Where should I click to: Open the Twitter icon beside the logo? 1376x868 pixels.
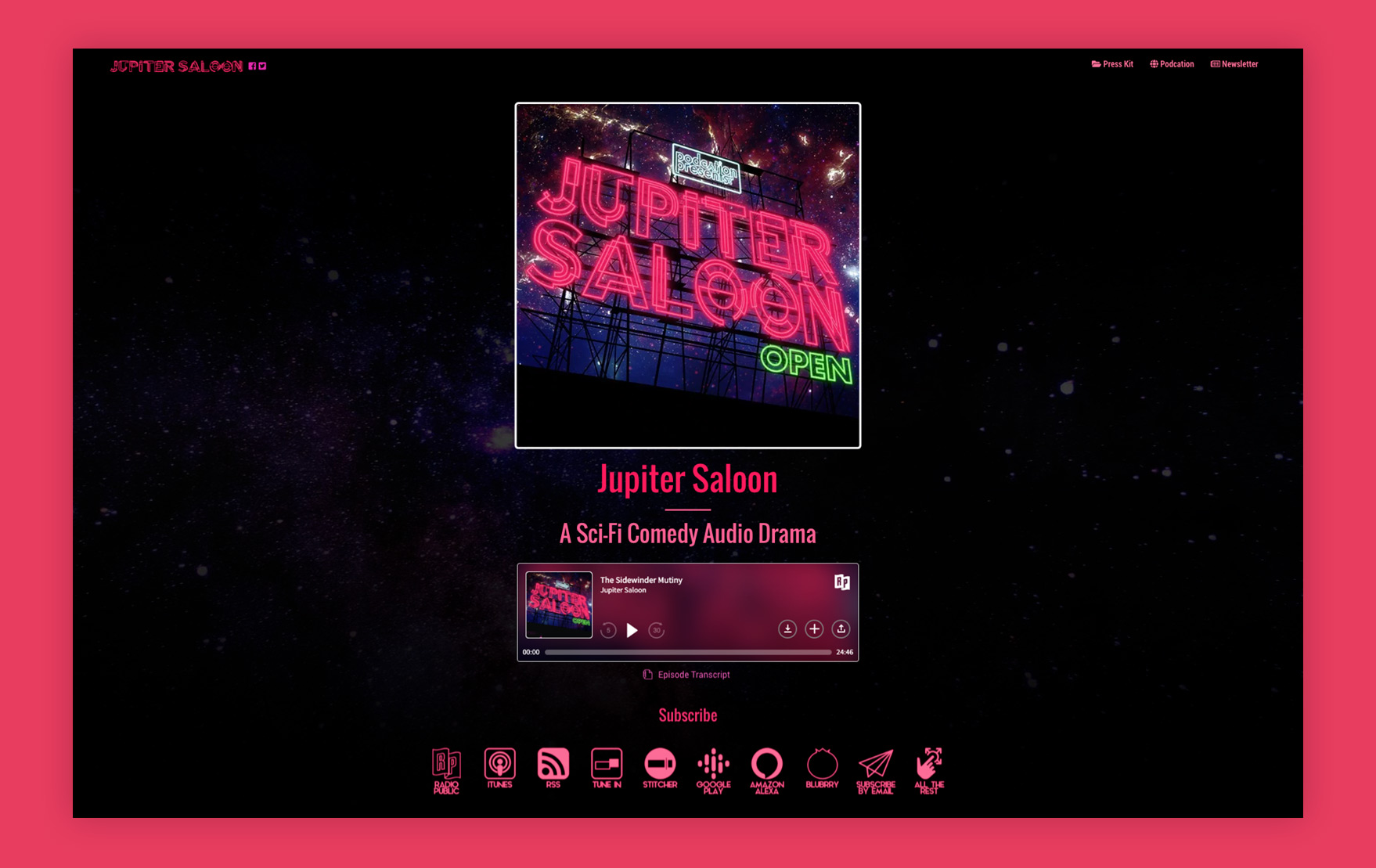click(x=262, y=67)
